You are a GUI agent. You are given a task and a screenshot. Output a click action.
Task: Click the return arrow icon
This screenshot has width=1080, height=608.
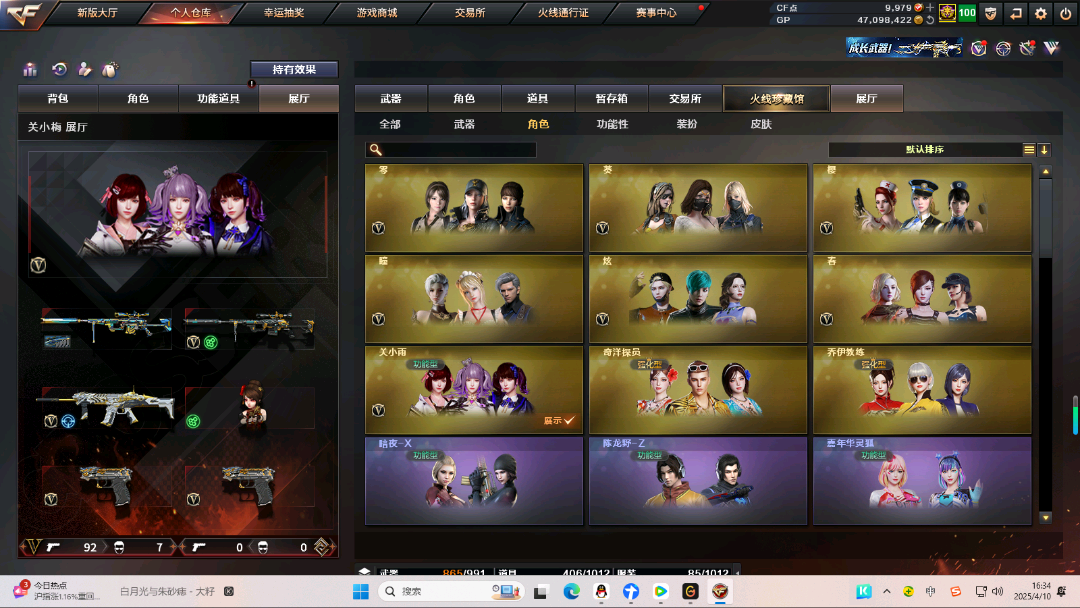1016,13
